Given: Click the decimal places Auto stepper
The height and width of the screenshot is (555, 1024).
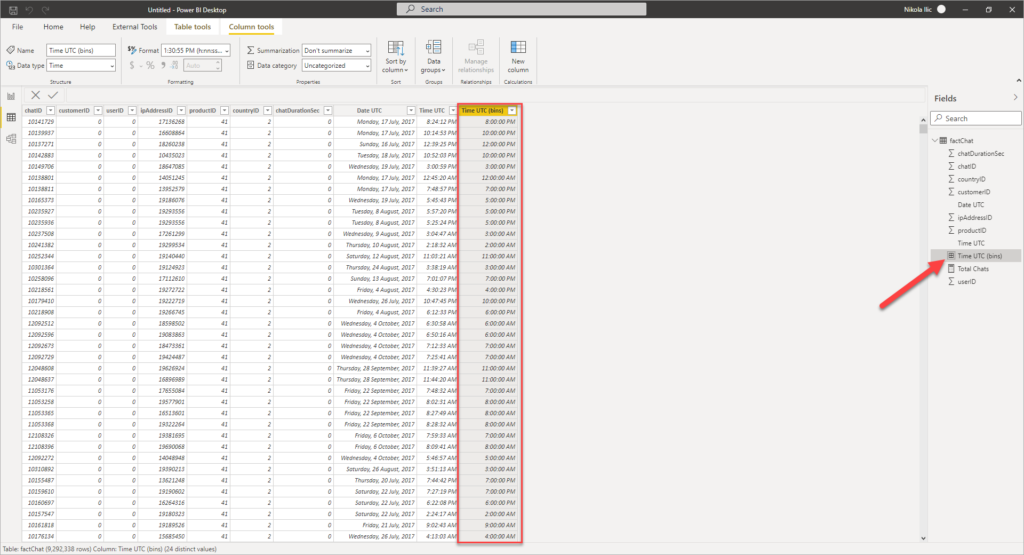Looking at the screenshot, I should pyautogui.click(x=202, y=65).
